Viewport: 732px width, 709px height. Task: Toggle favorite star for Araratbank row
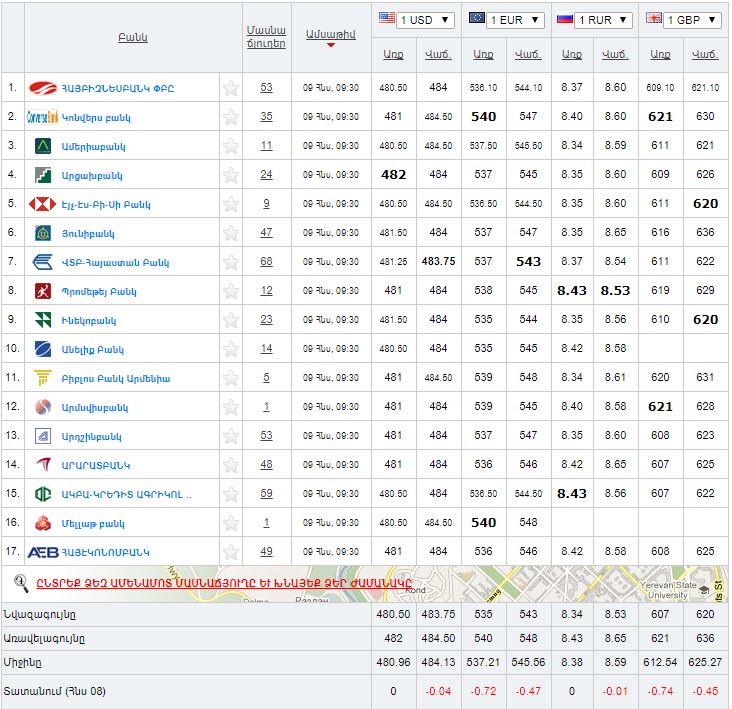[231, 465]
